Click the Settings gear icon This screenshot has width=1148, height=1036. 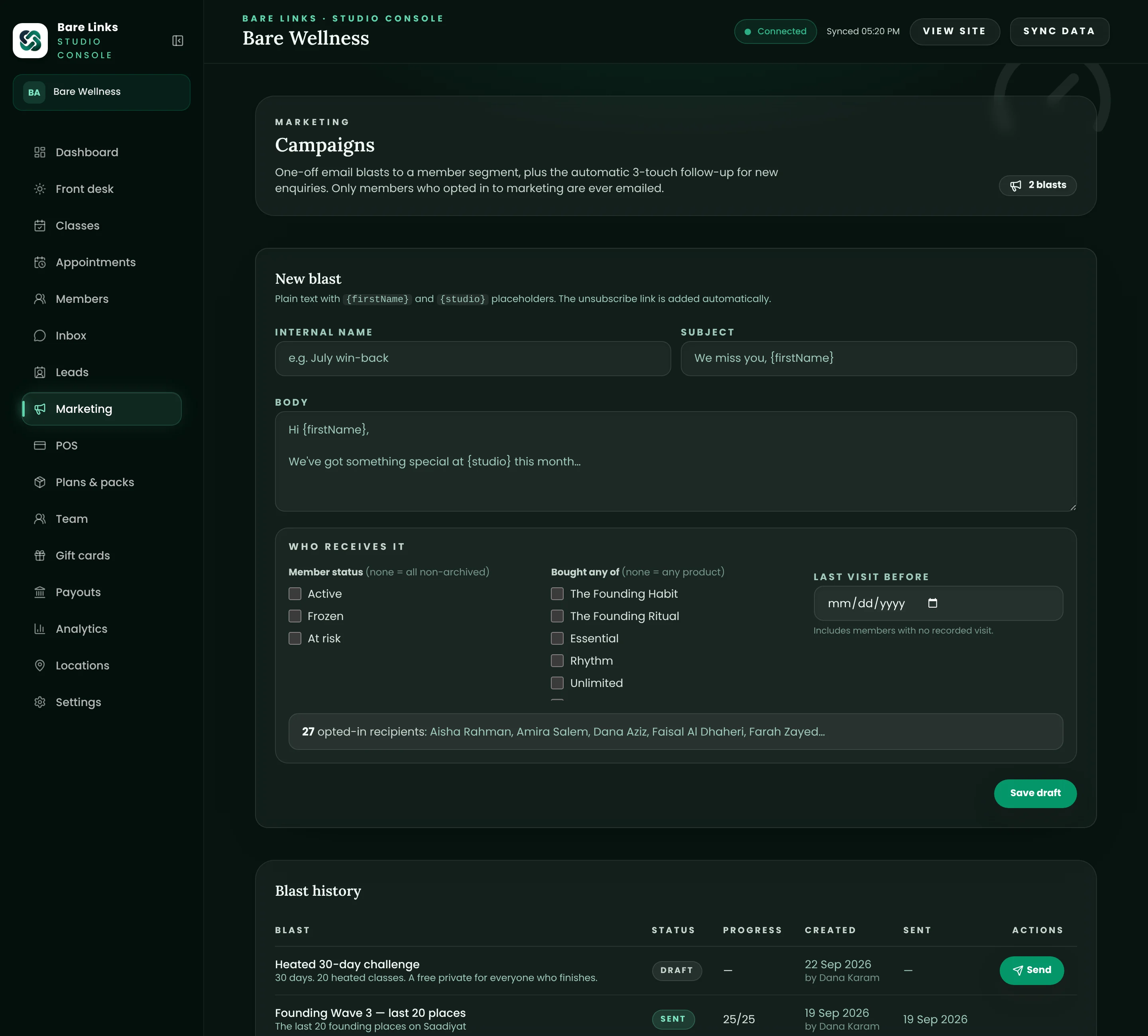point(40,702)
